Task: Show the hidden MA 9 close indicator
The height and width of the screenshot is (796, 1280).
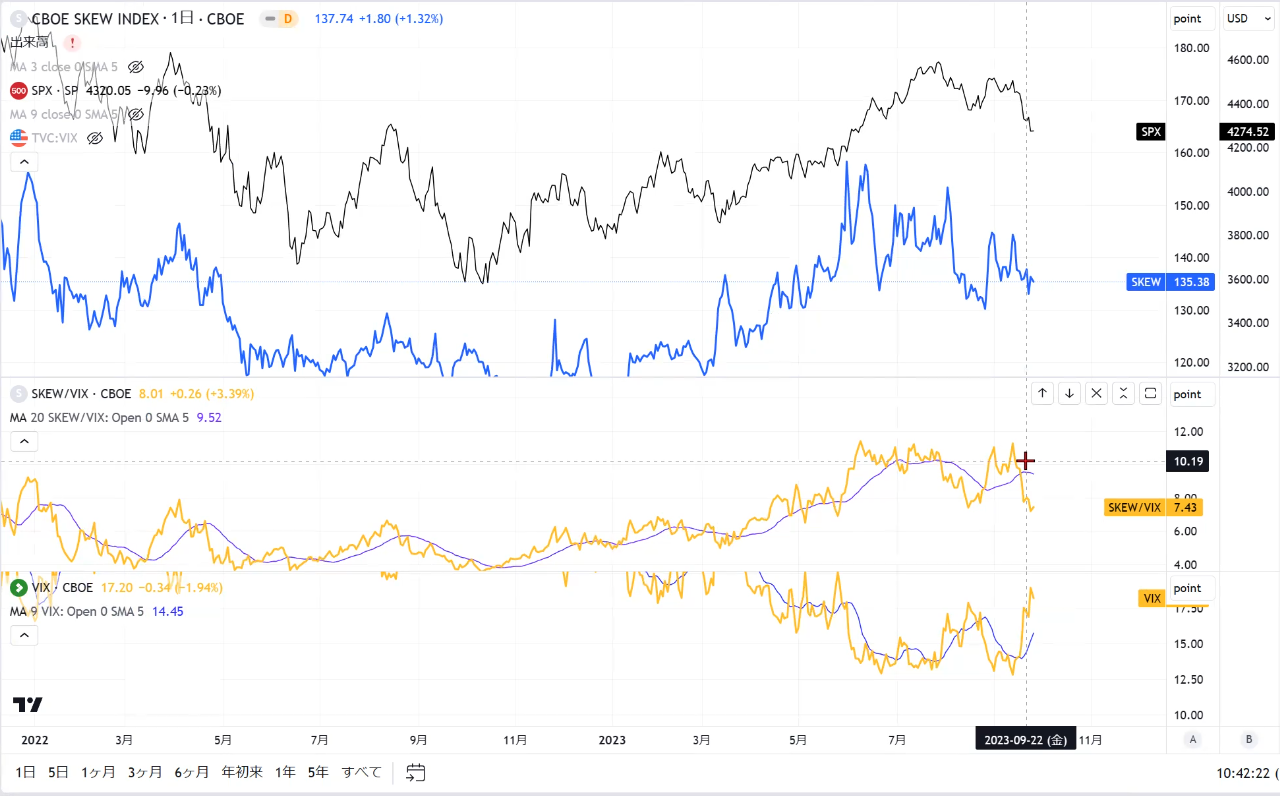Action: (136, 115)
